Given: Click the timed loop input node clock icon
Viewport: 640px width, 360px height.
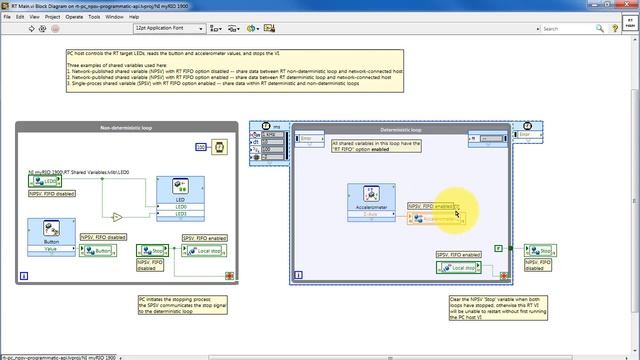Looking at the screenshot, I should tap(266, 126).
